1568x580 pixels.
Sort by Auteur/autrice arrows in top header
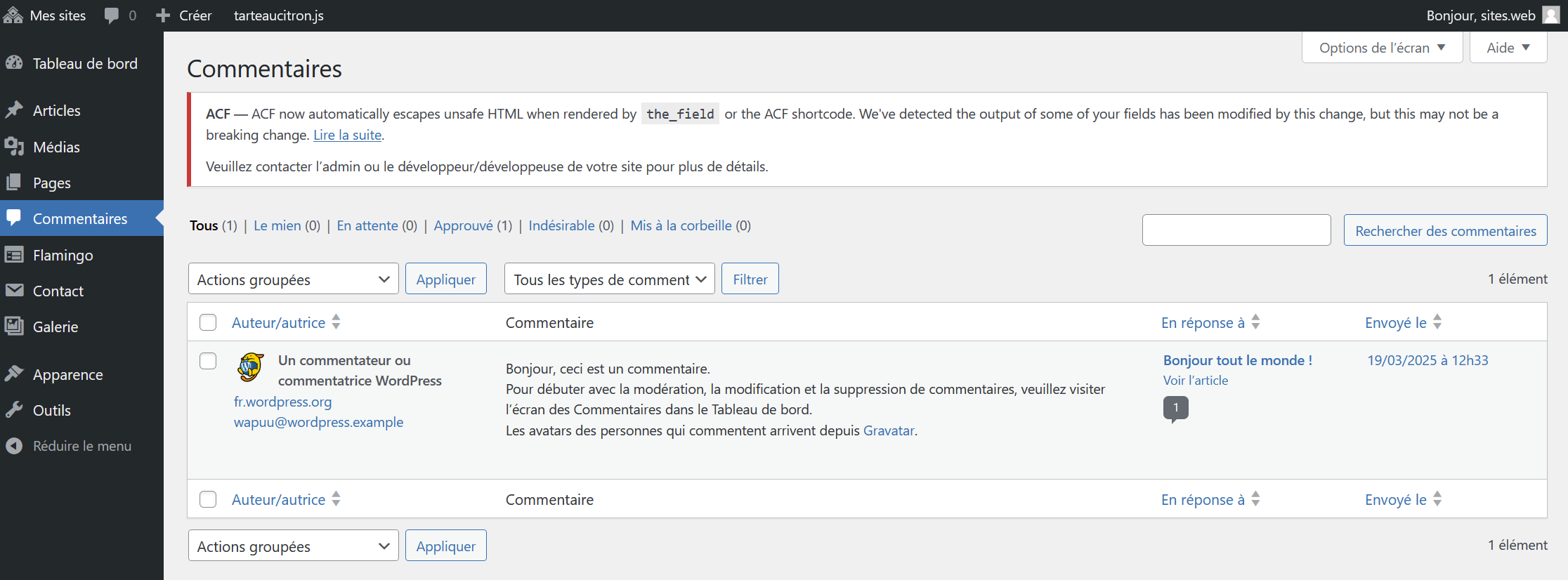click(337, 322)
